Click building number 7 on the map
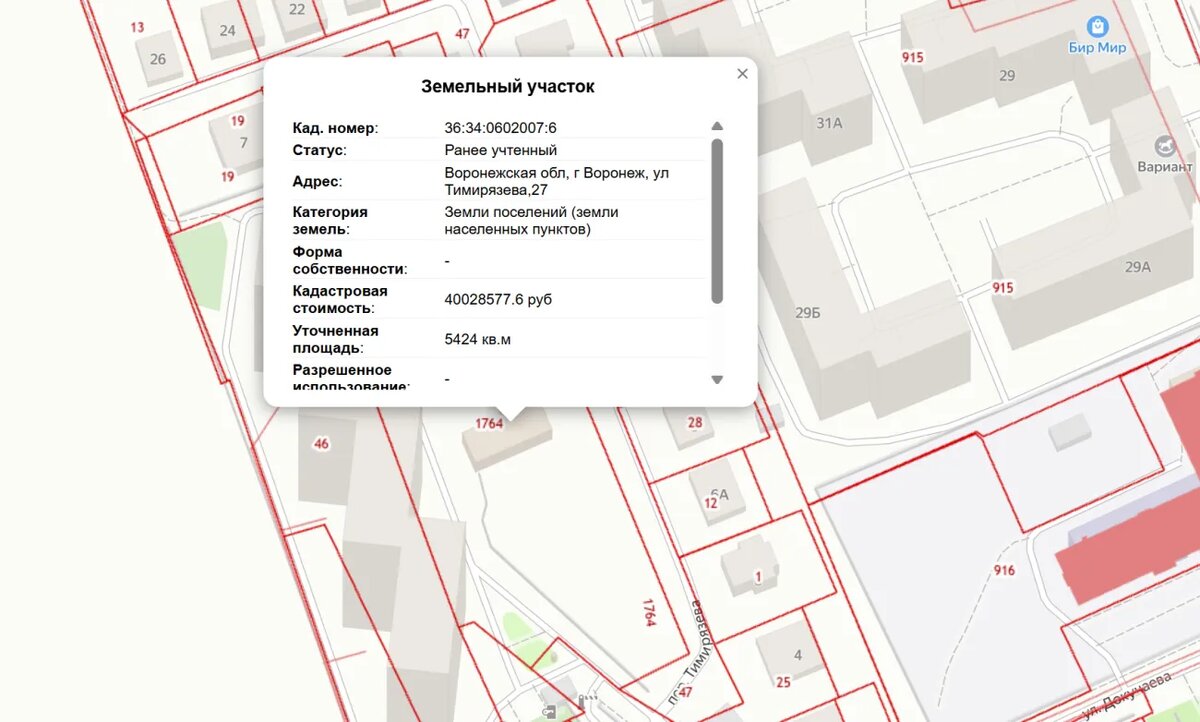 (x=243, y=142)
